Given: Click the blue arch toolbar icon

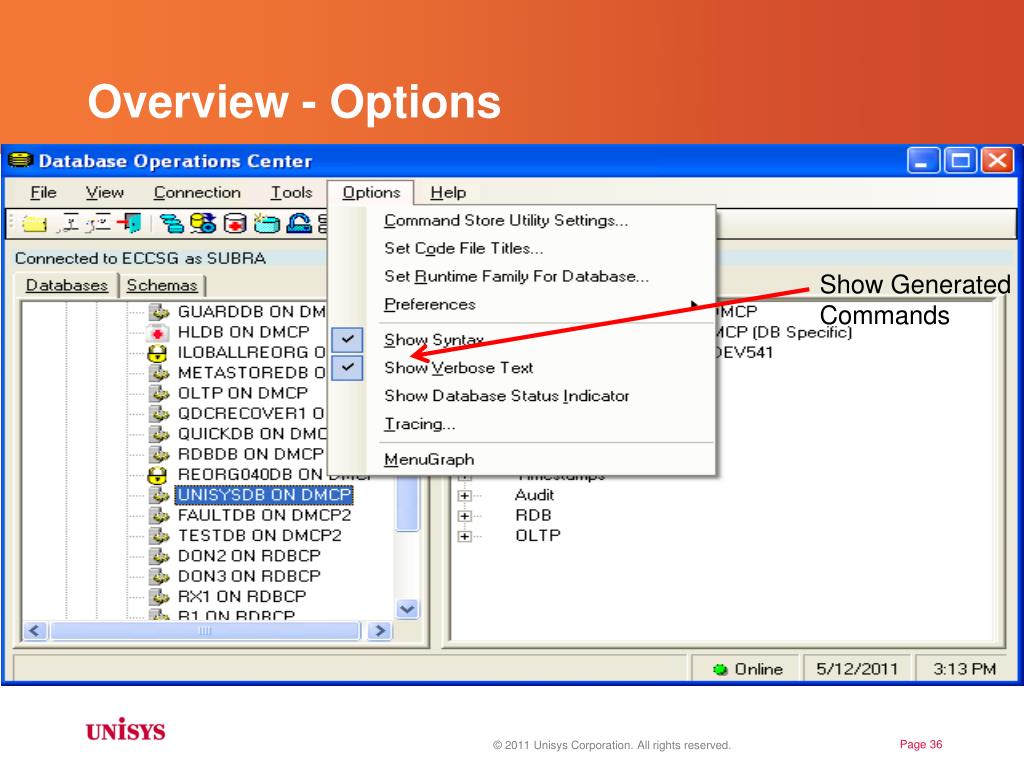Looking at the screenshot, I should (x=299, y=223).
